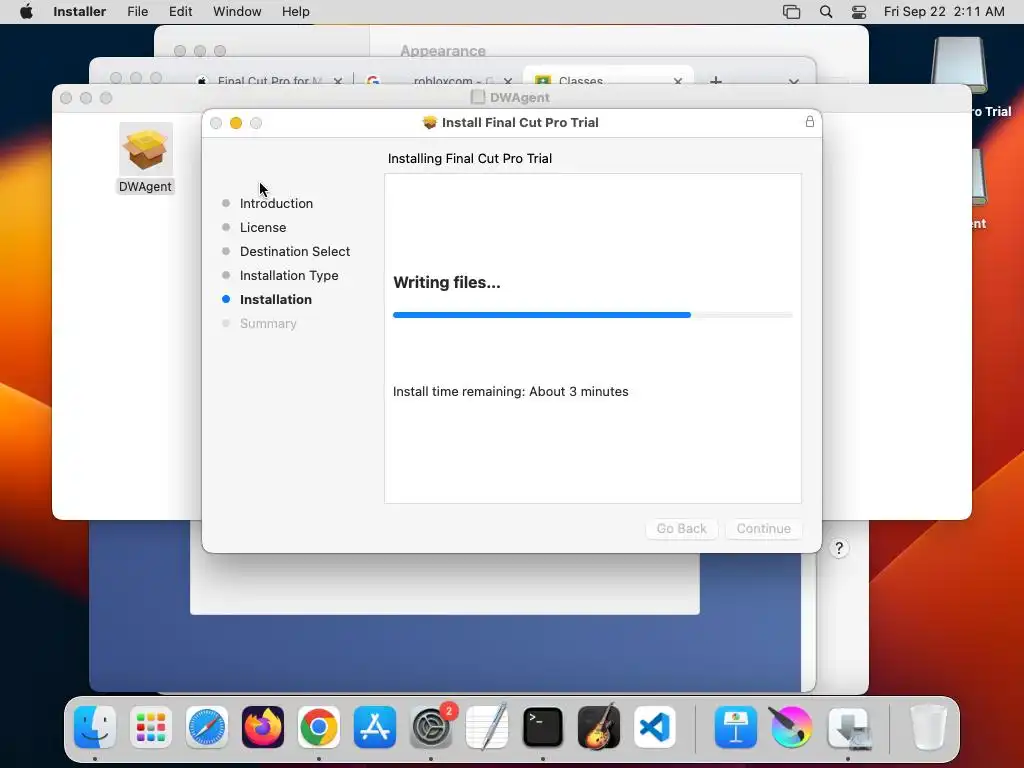The image size is (1024, 768).
Task: Click the Appearance title in the Settings window
Action: (443, 51)
